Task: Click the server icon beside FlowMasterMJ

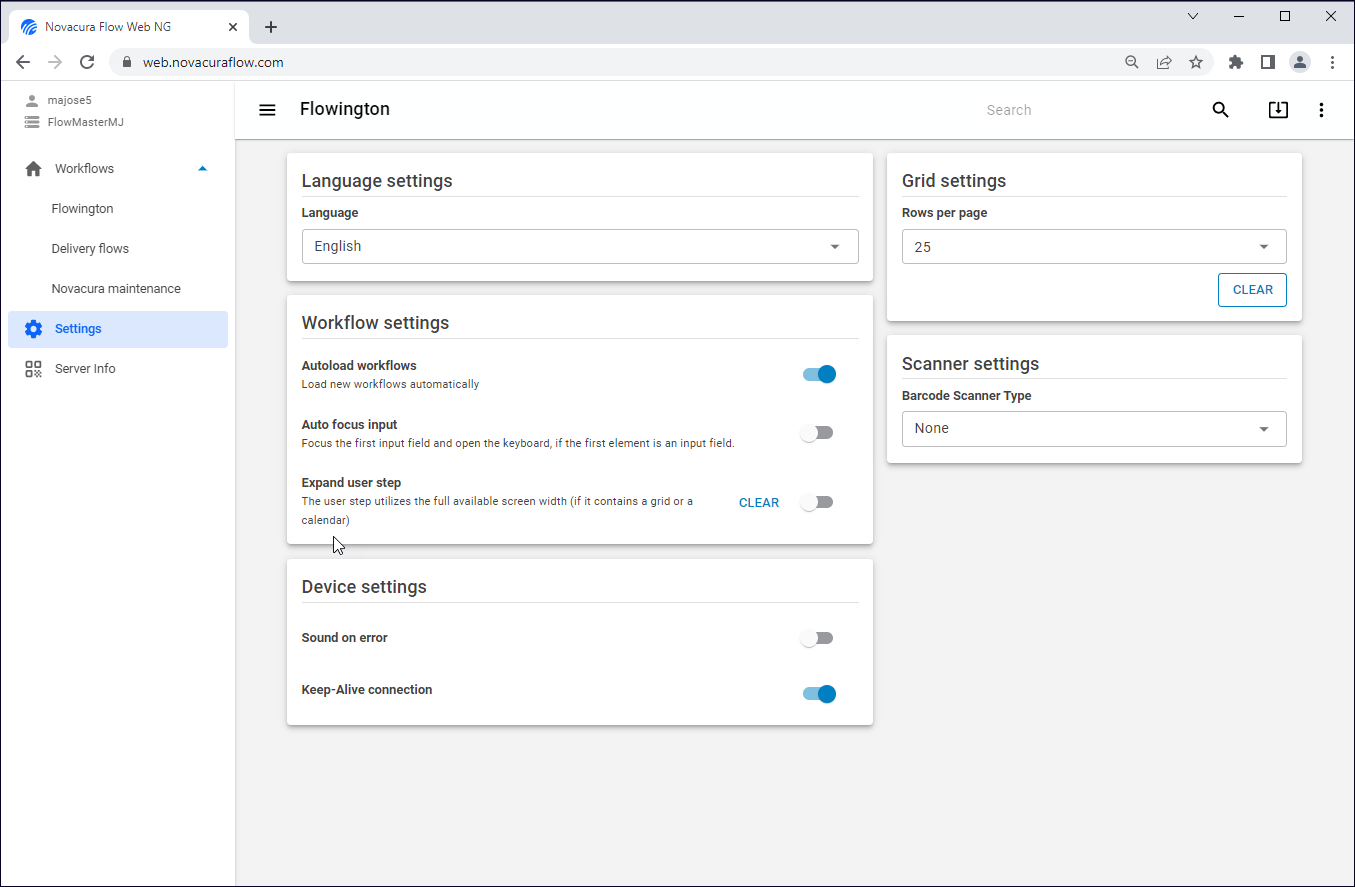Action: pyautogui.click(x=32, y=122)
